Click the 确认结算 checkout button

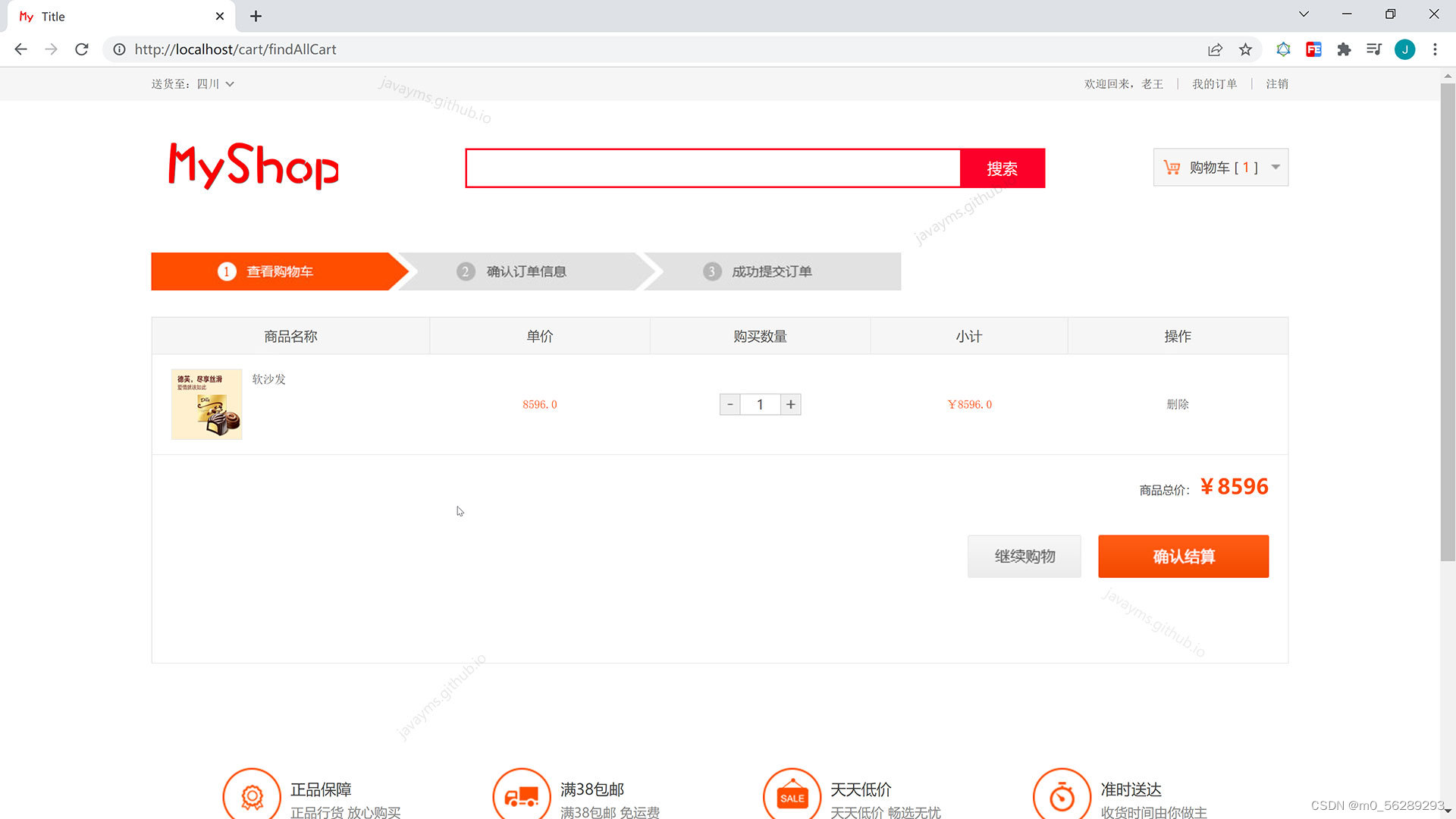(1183, 556)
